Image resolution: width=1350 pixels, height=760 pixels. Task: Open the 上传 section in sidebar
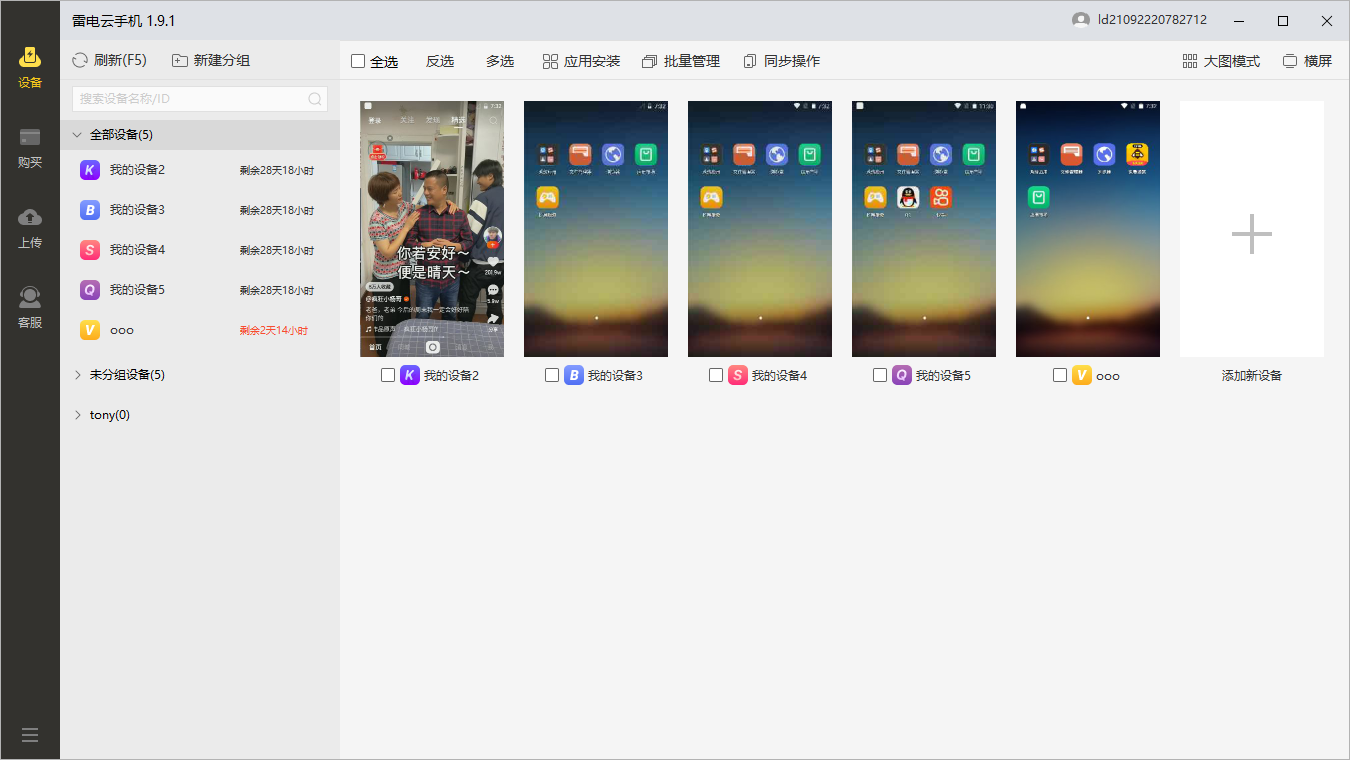coord(30,227)
